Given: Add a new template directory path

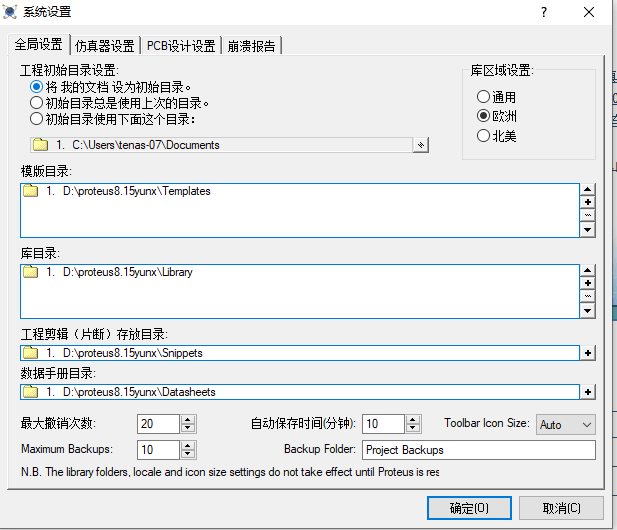Looking at the screenshot, I should (x=588, y=203).
